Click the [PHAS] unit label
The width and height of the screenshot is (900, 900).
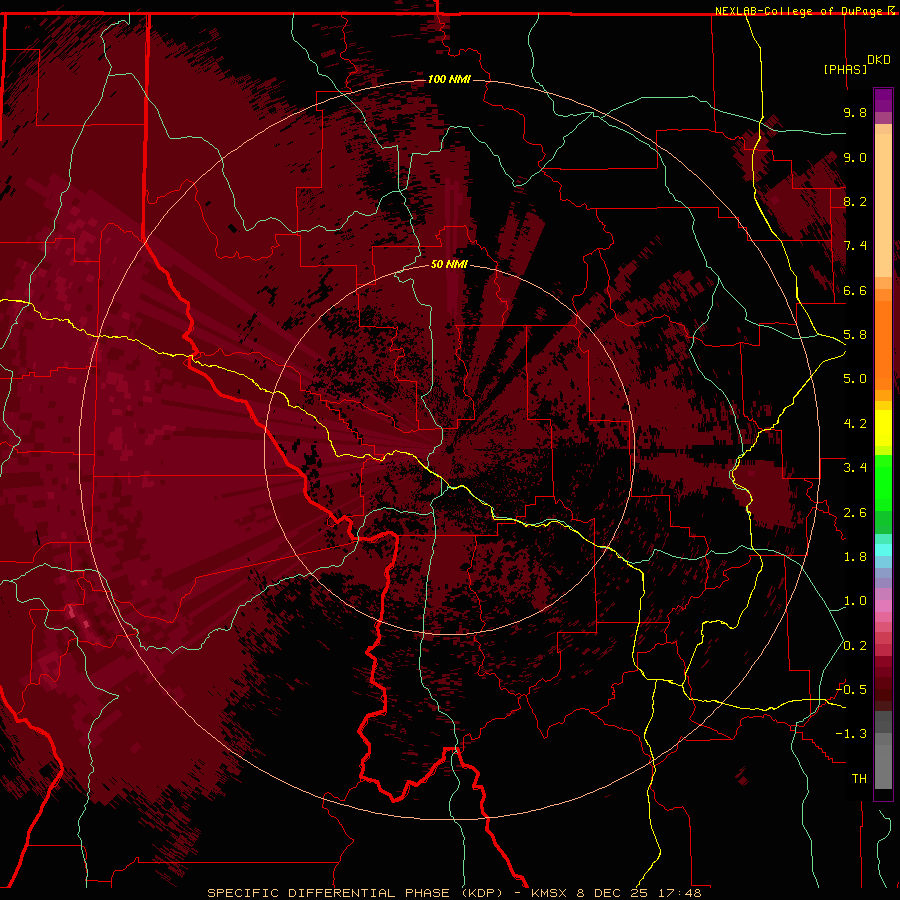click(845, 69)
